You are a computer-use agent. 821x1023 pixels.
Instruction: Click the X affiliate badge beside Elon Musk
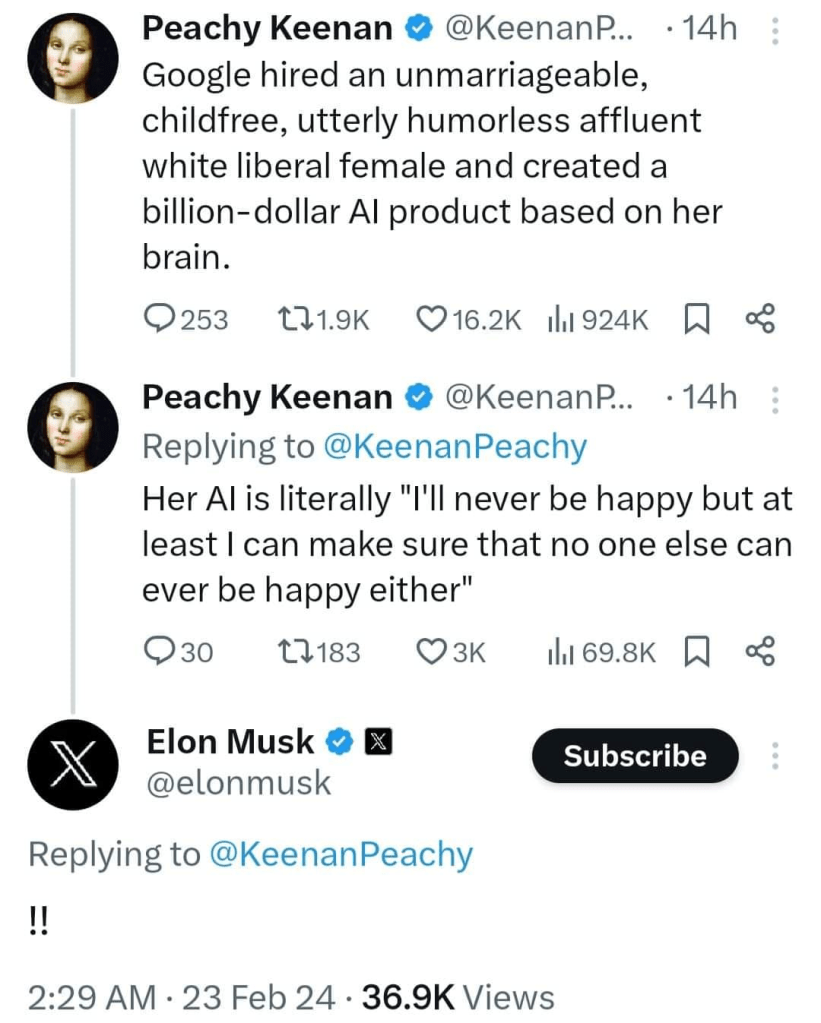[378, 742]
